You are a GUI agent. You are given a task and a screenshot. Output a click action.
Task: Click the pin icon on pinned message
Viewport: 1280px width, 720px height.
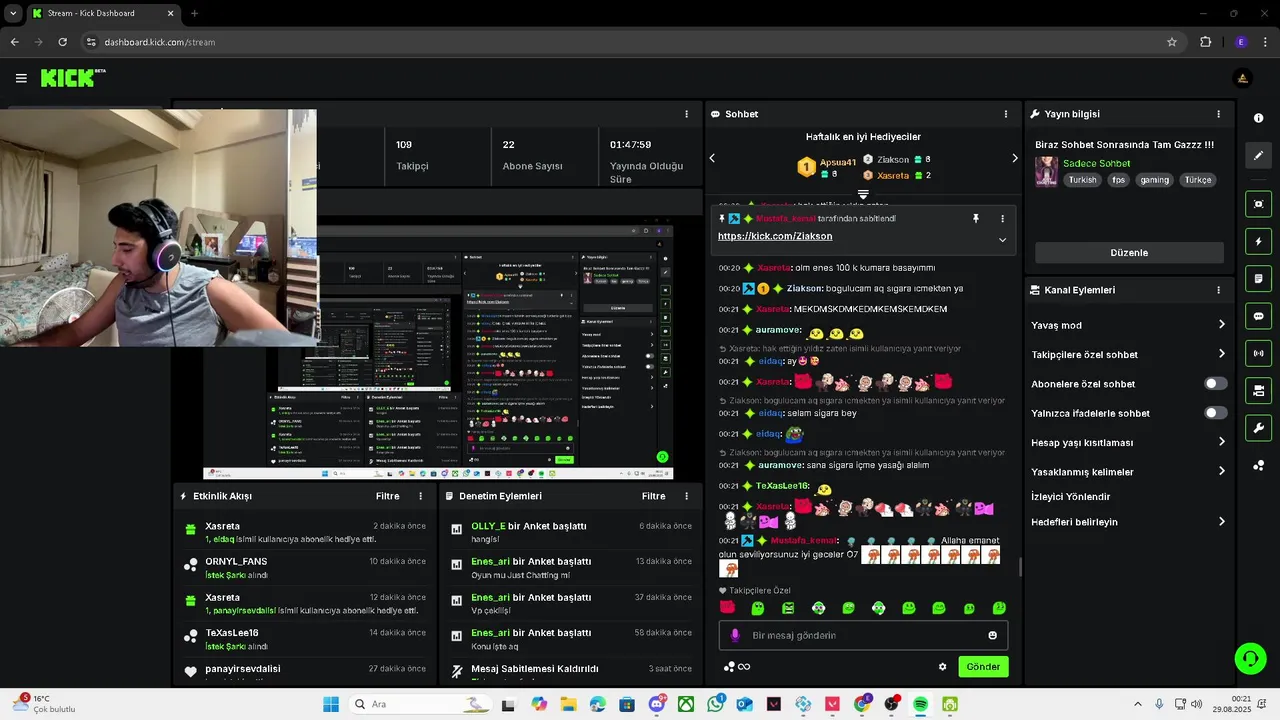pos(976,218)
